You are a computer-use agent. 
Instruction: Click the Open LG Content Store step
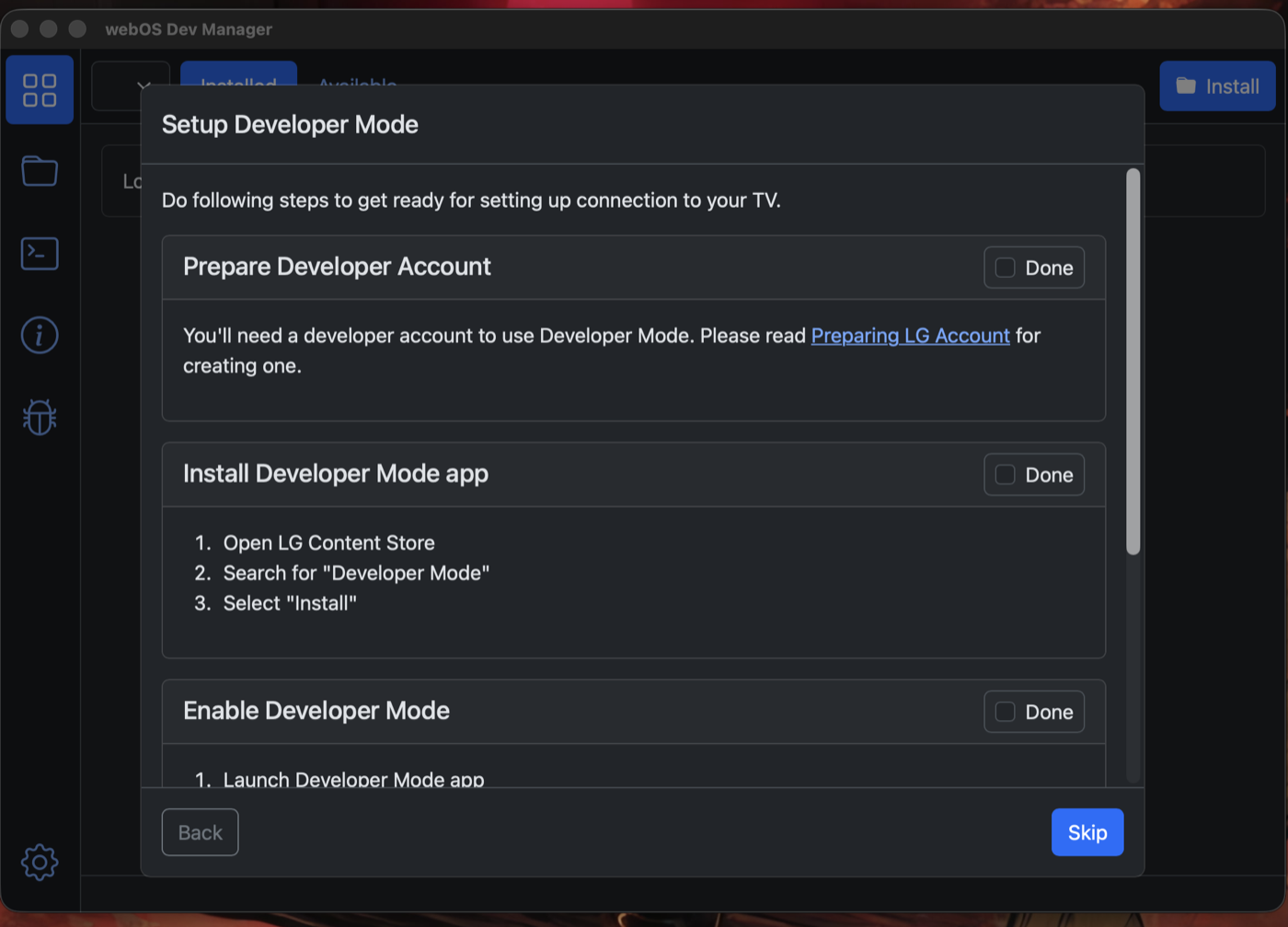328,543
